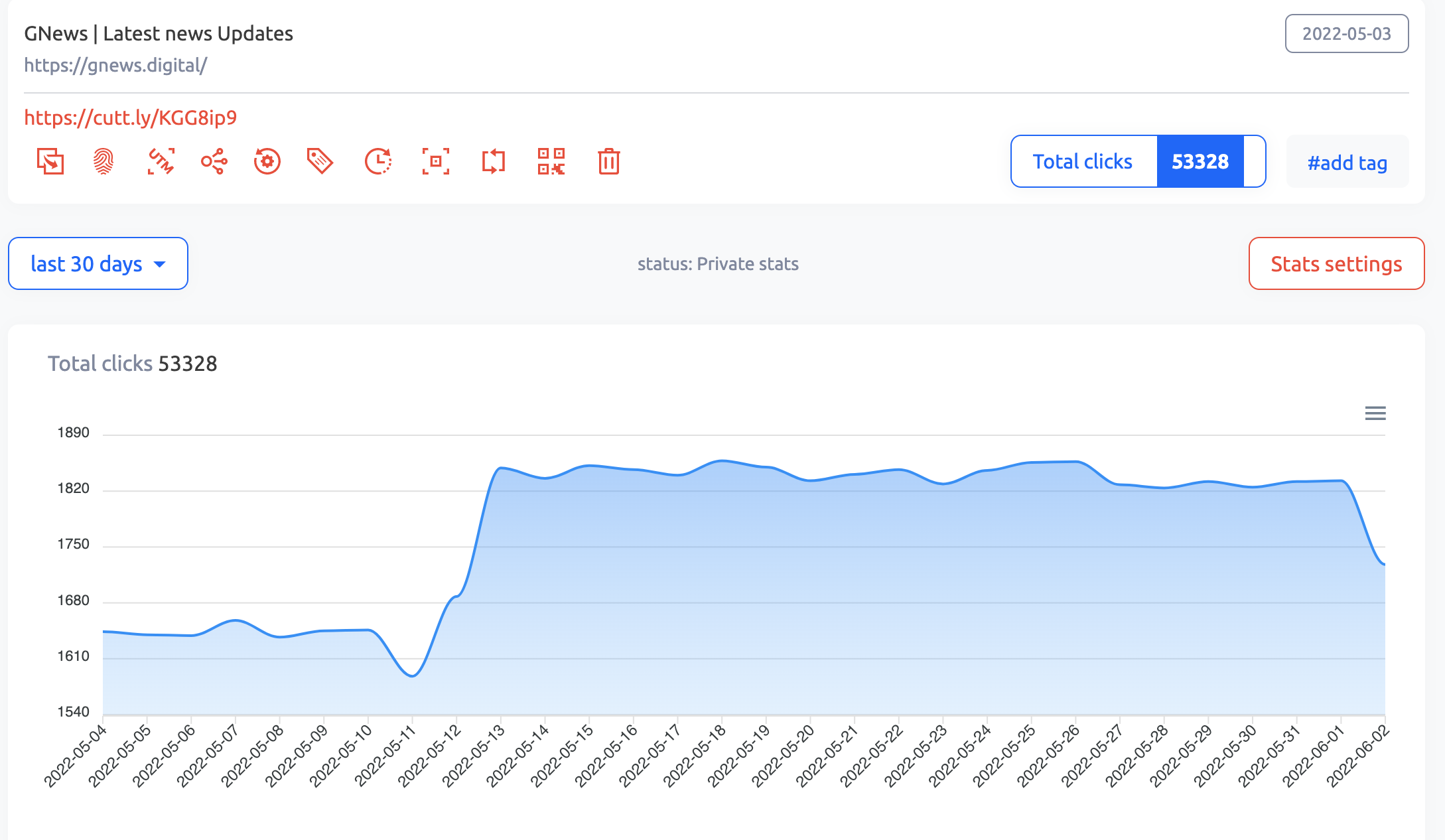
Task: Click the 2022-05-11 chart data point
Action: coord(413,675)
